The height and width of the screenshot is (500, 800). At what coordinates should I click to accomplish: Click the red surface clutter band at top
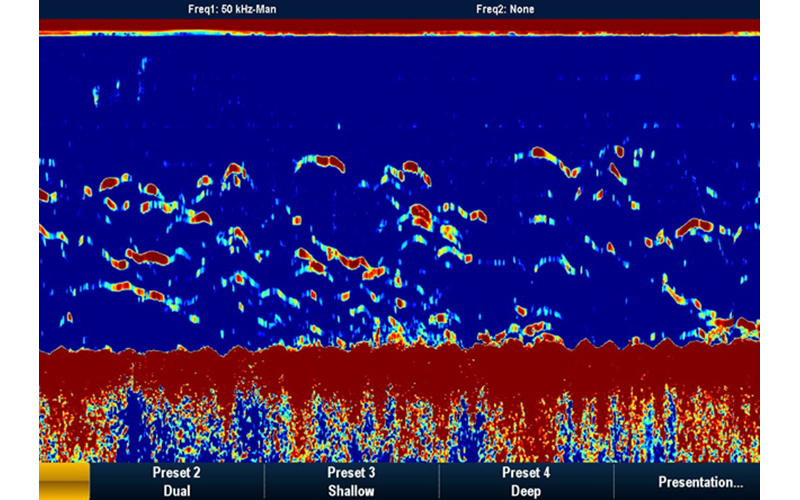(400, 25)
